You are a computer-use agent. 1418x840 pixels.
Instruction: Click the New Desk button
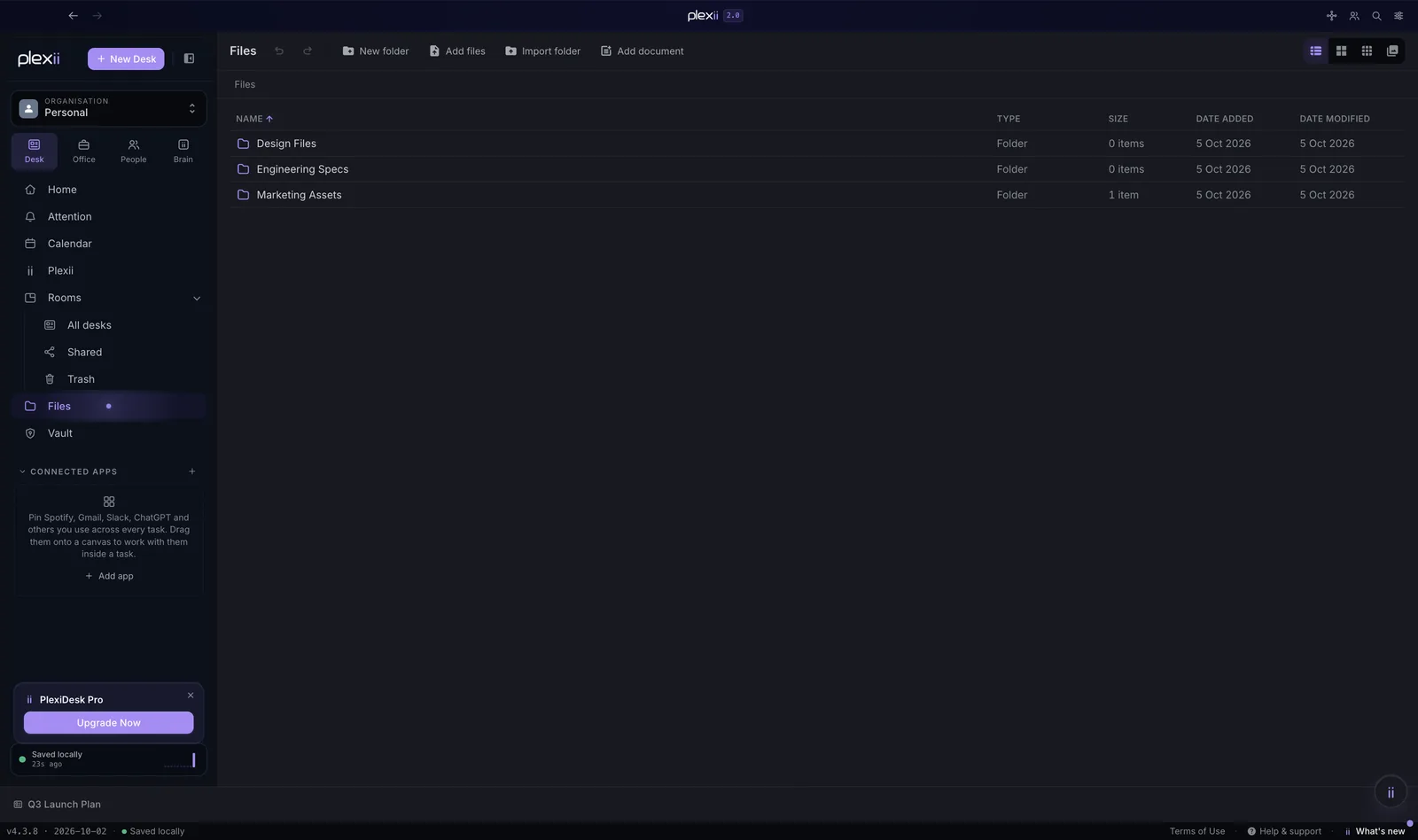[x=126, y=58]
